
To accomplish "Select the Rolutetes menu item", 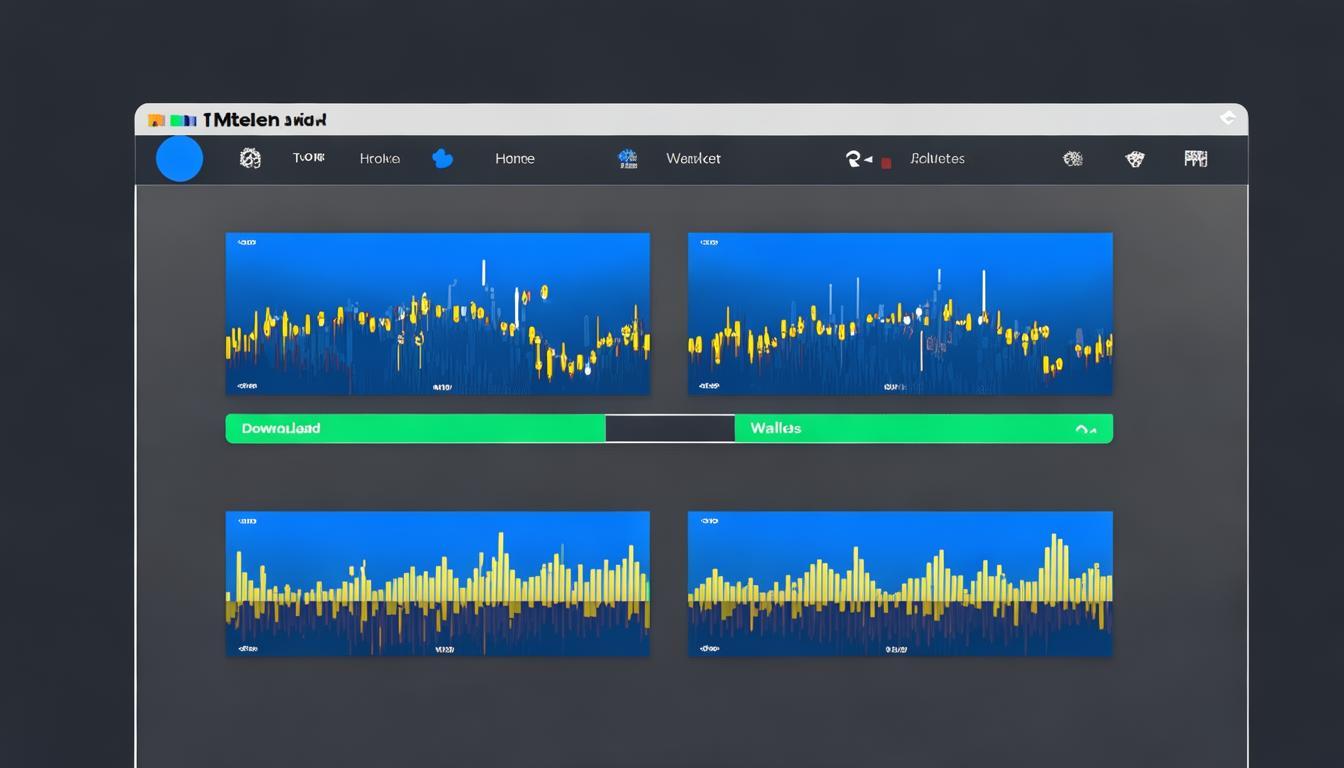I will click(x=938, y=158).
